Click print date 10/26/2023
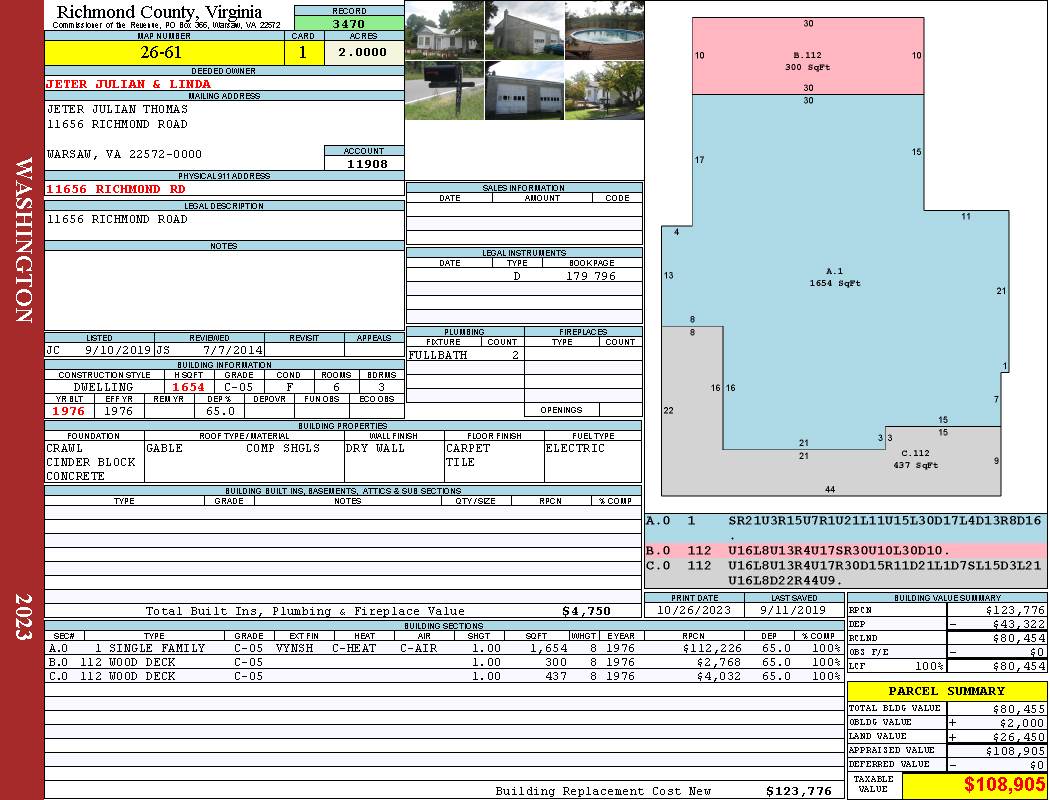 pyautogui.click(x=694, y=610)
